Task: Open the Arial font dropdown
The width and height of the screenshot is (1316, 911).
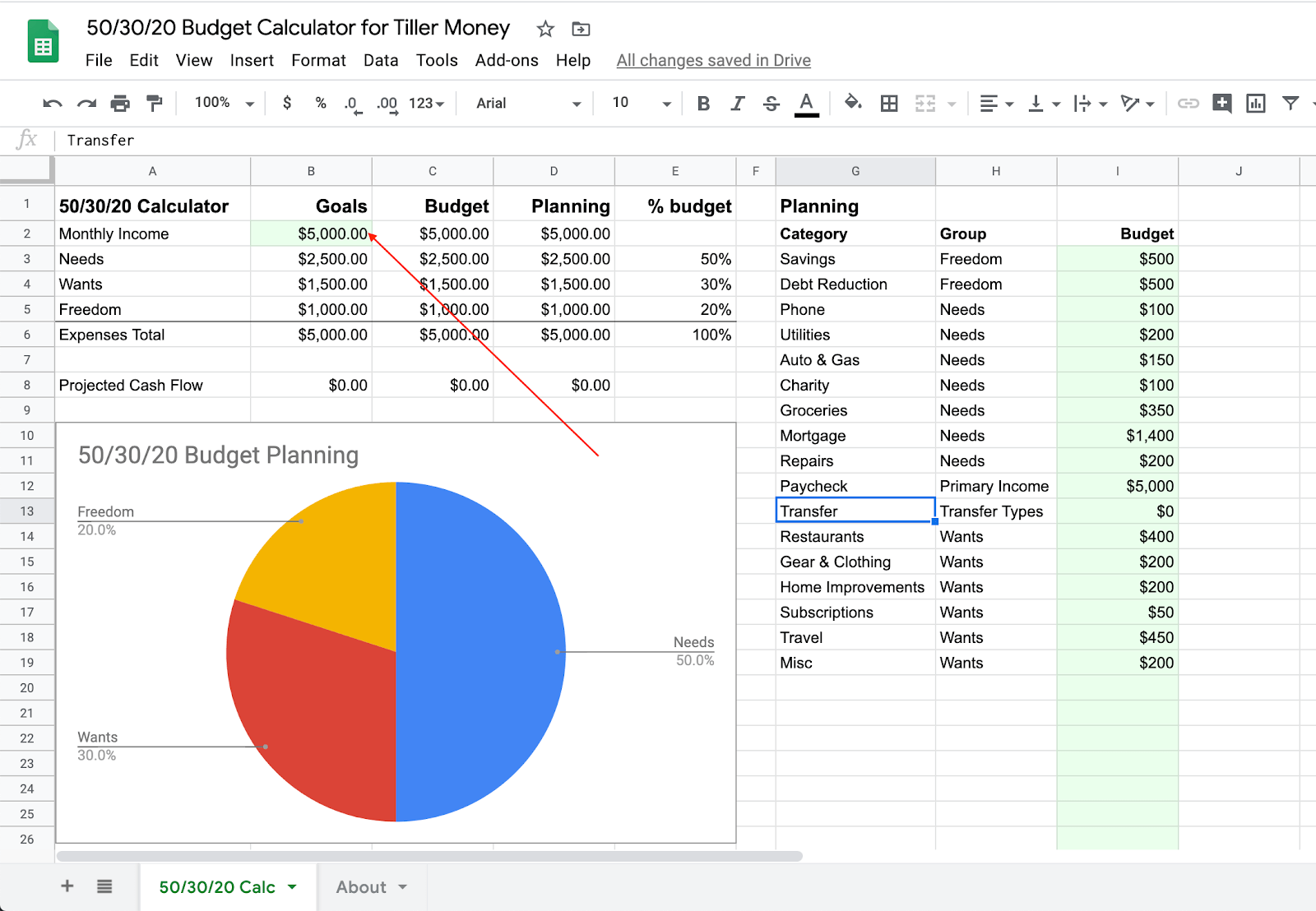Action: click(529, 104)
